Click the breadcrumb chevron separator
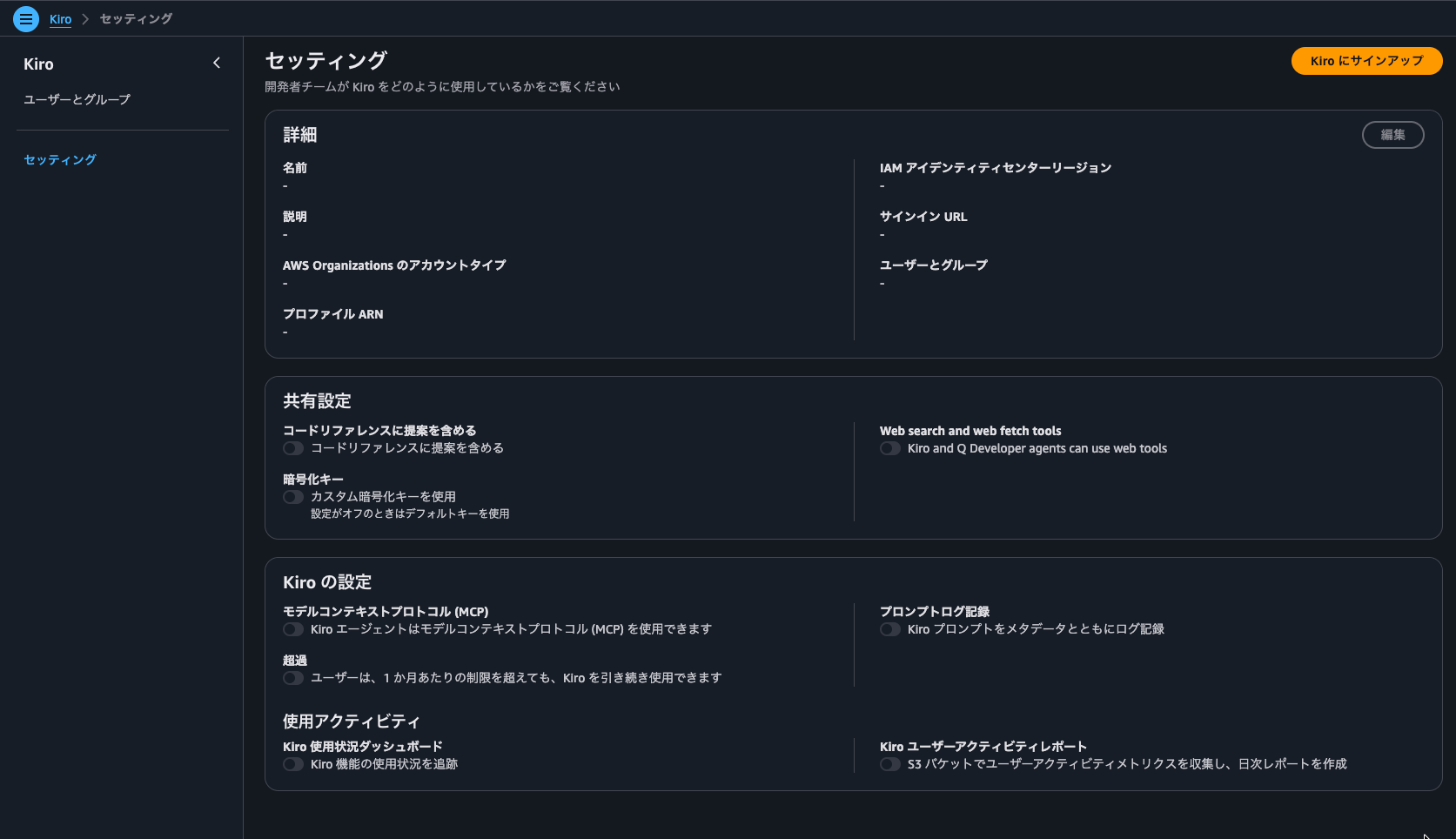The height and width of the screenshot is (839, 1456). pyautogui.click(x=85, y=19)
